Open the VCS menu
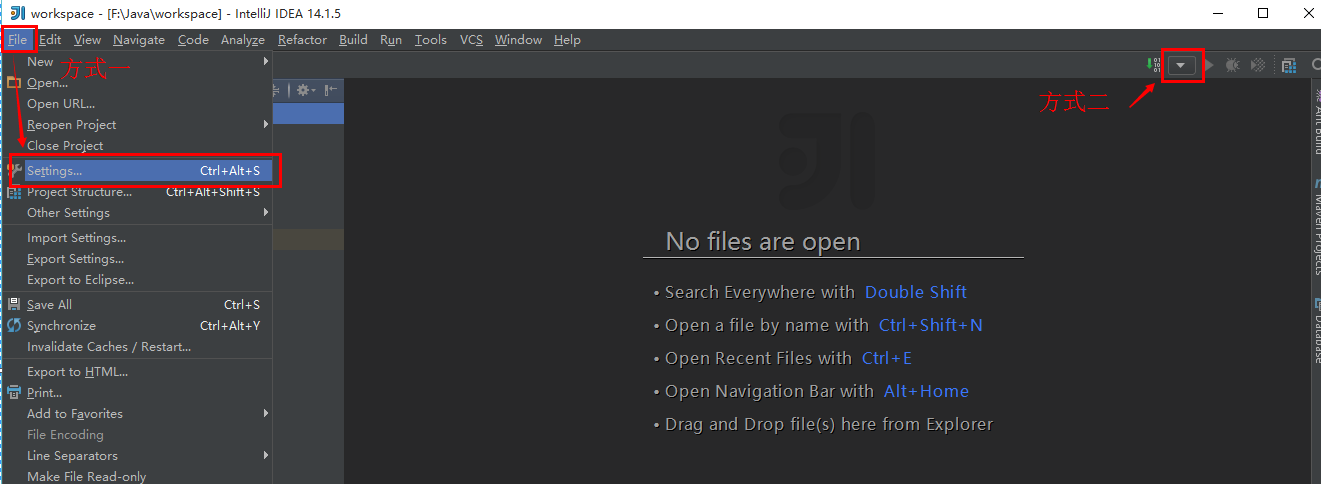The image size is (1321, 484). pos(471,40)
